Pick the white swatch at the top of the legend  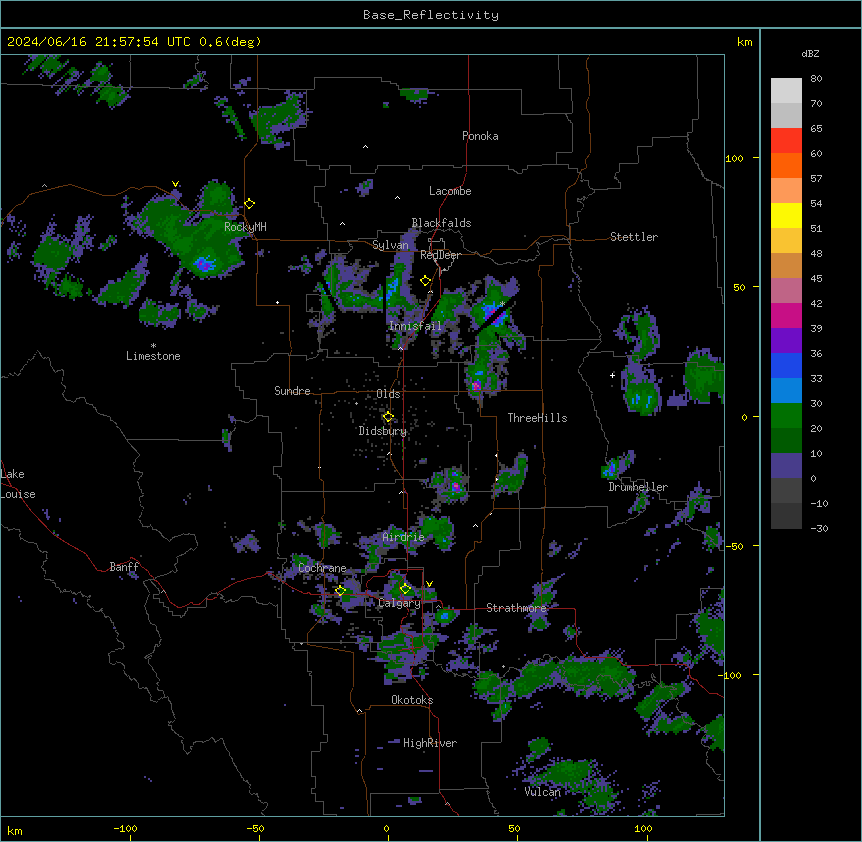coord(786,91)
